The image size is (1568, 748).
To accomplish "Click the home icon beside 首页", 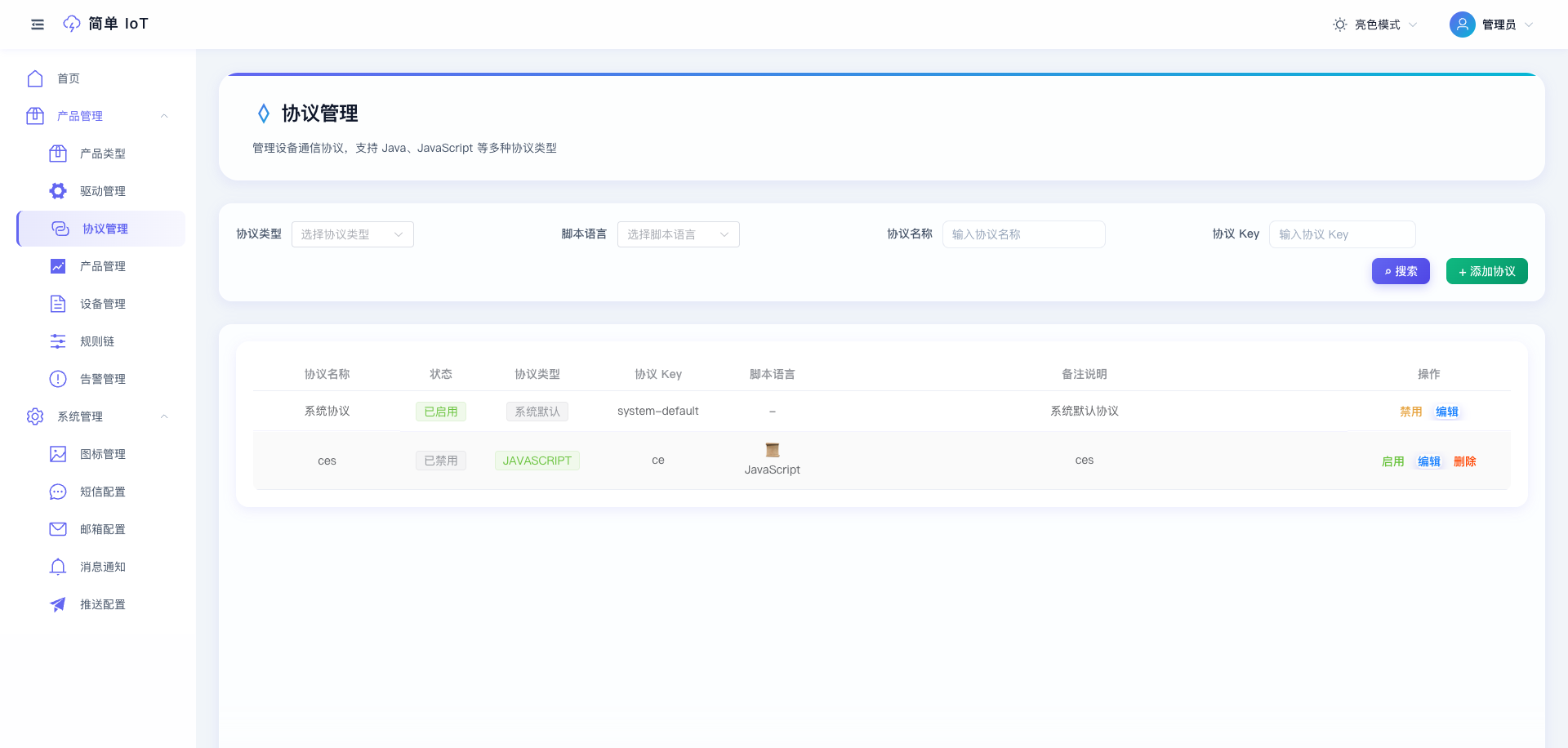I will pos(35,78).
